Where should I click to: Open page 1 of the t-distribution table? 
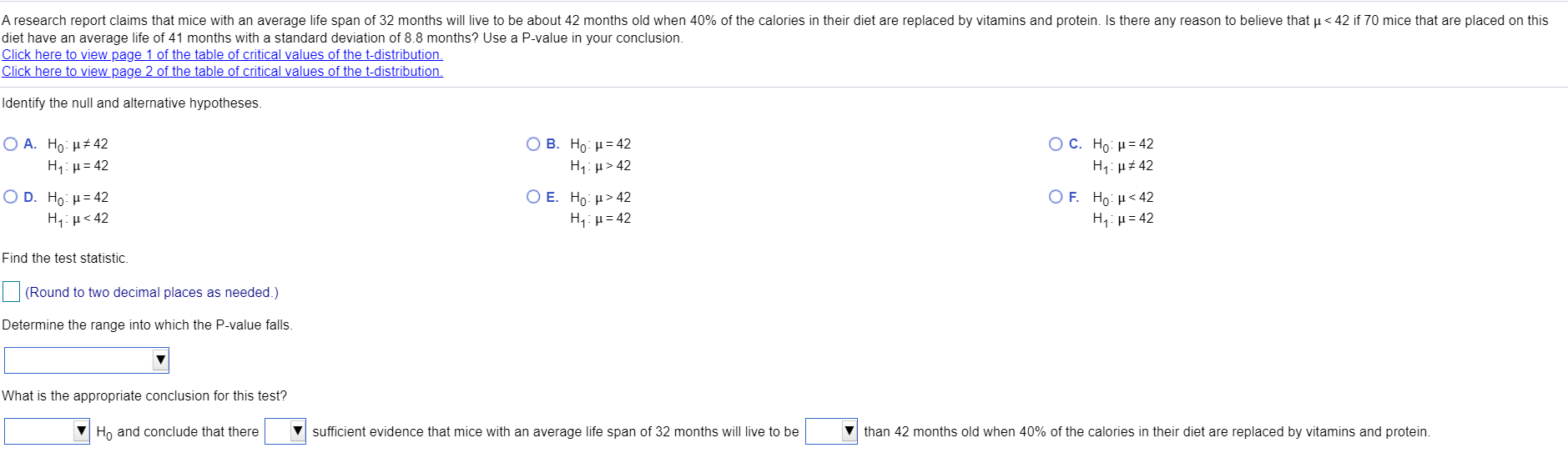coord(222,54)
